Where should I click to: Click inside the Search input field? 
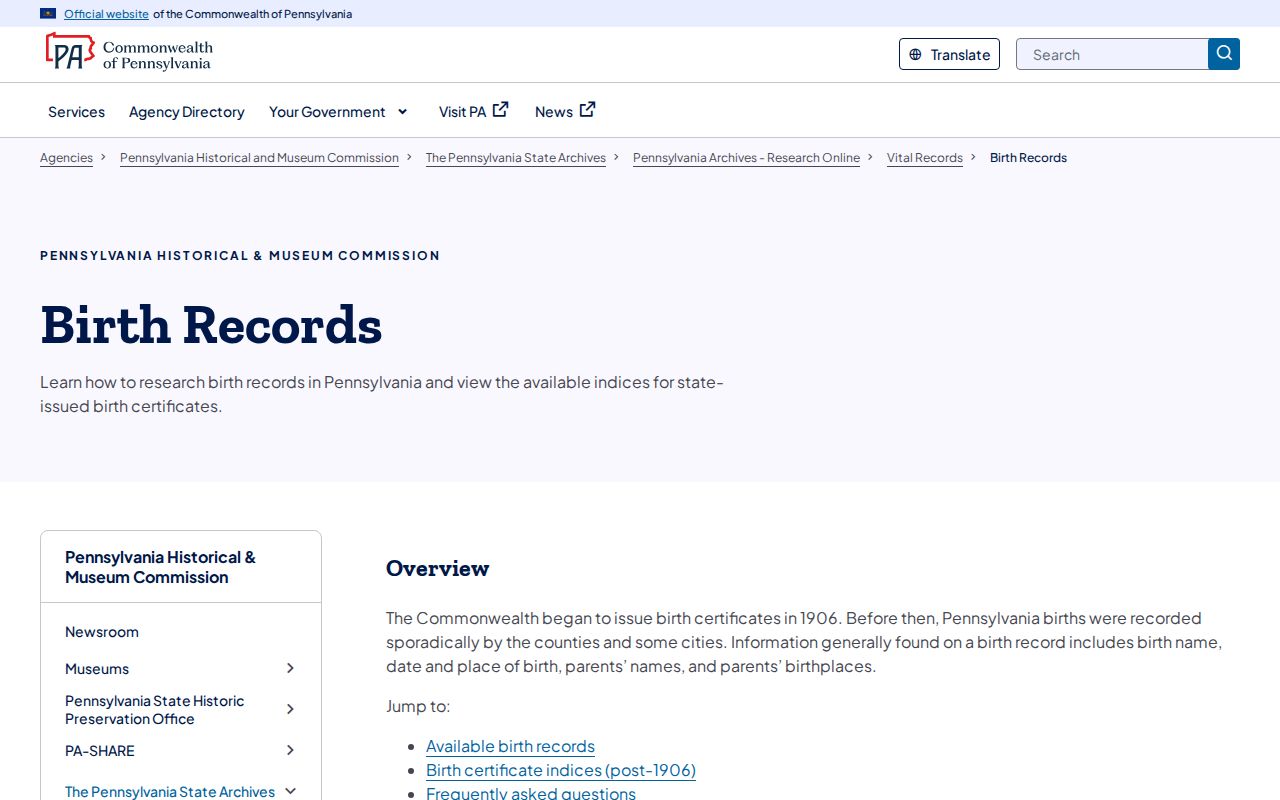pyautogui.click(x=1112, y=54)
